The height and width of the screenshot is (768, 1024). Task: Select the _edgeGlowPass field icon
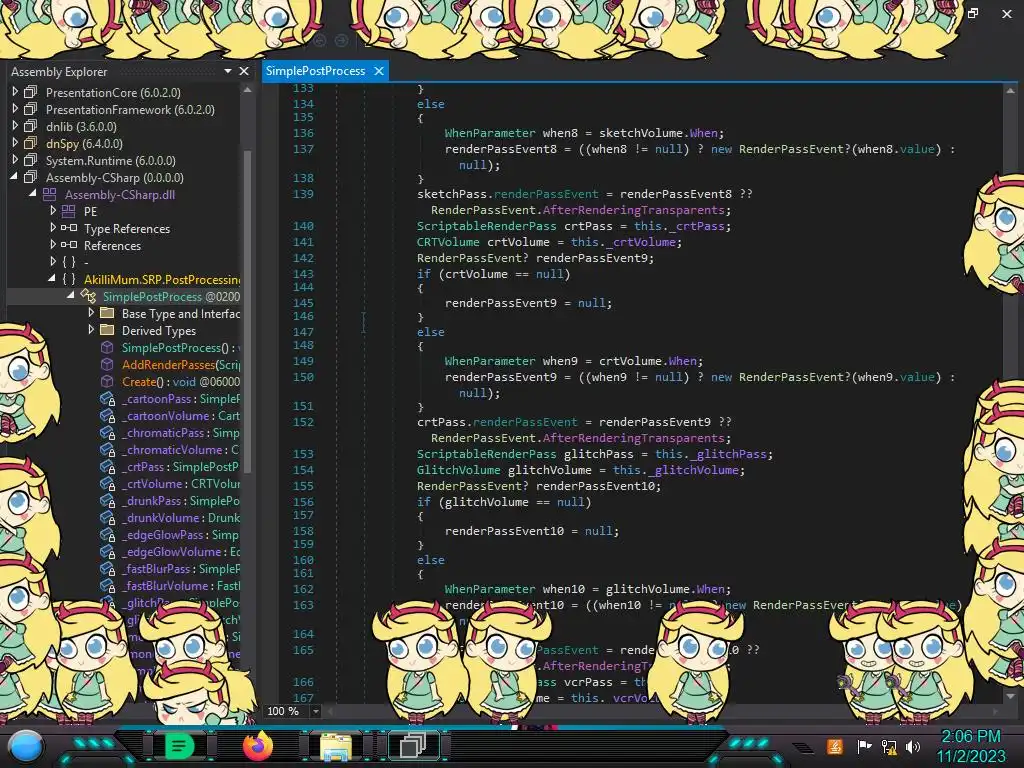(x=108, y=535)
